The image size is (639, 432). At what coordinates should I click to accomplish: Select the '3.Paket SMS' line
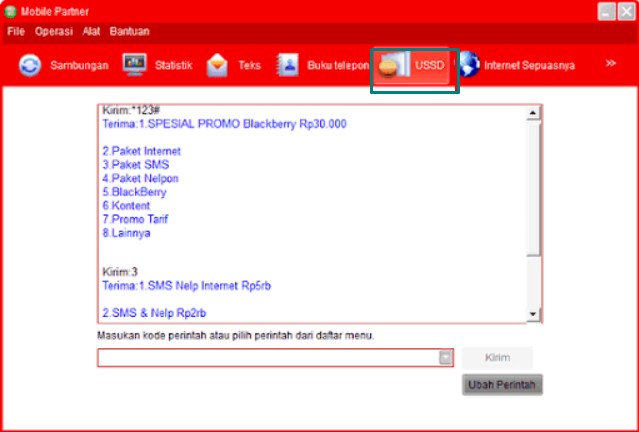point(136,165)
